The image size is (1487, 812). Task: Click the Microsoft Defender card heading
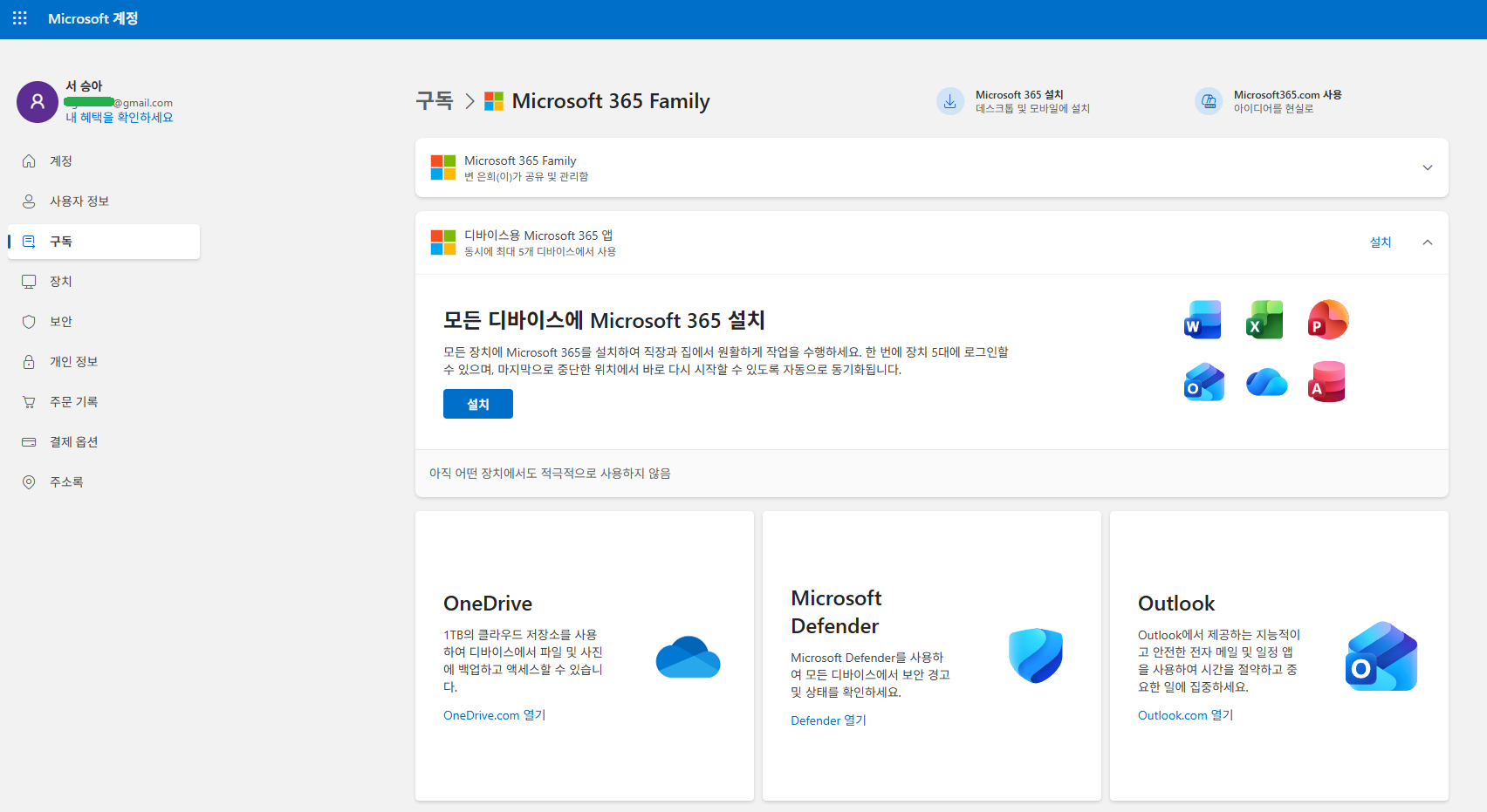click(836, 612)
